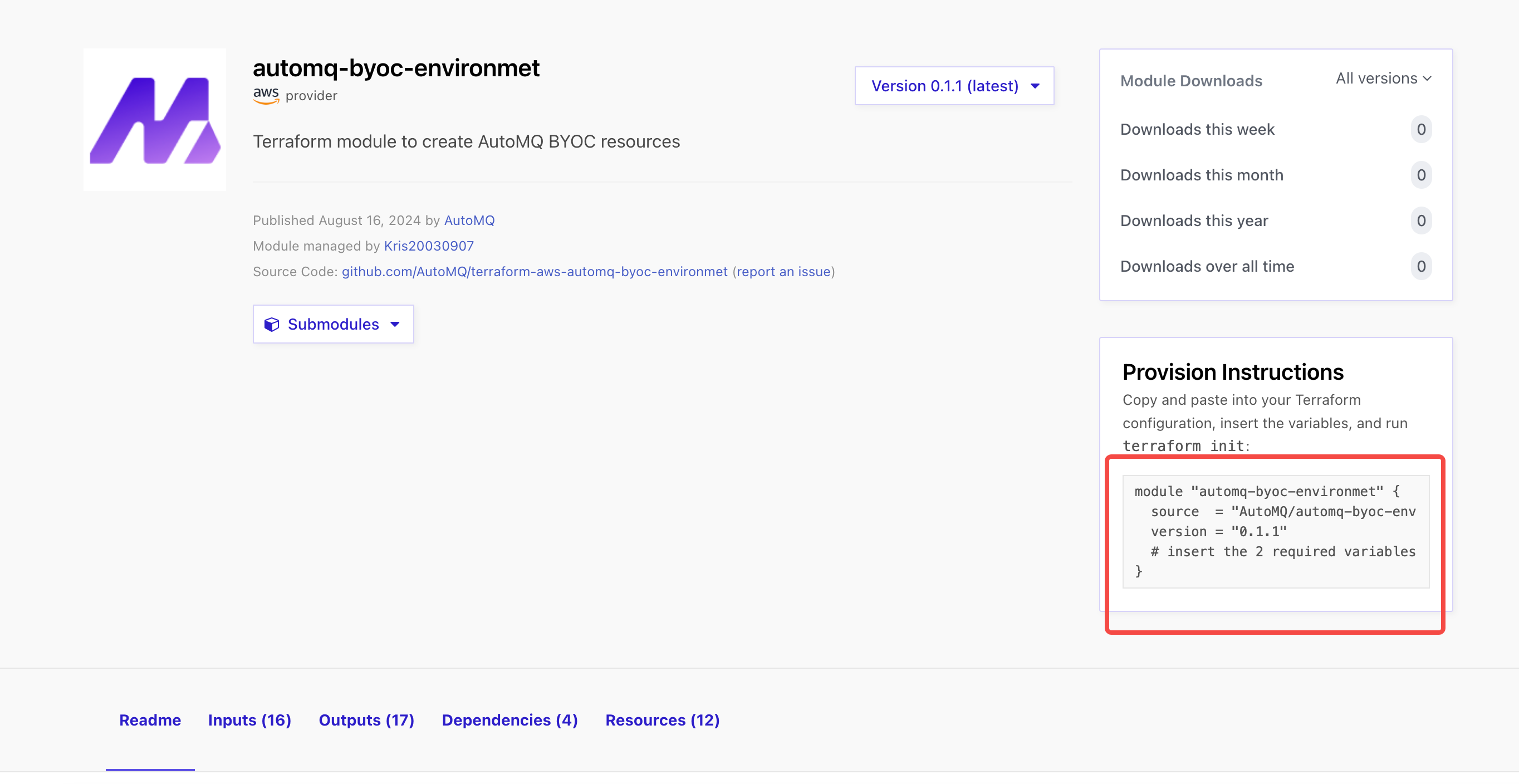Switch to the Inputs (16) tab

249,720
